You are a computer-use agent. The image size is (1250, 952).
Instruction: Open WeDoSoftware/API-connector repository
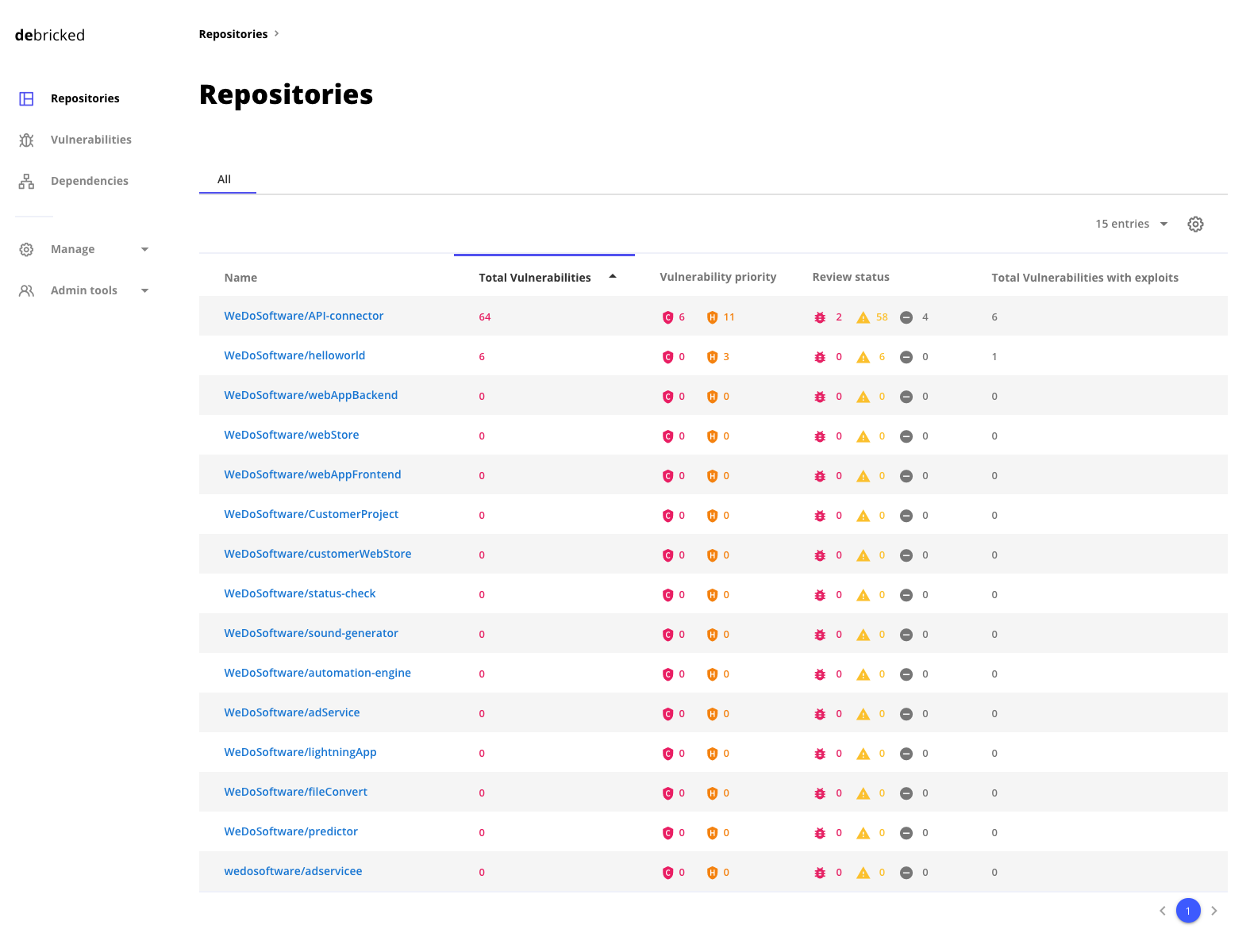(304, 316)
